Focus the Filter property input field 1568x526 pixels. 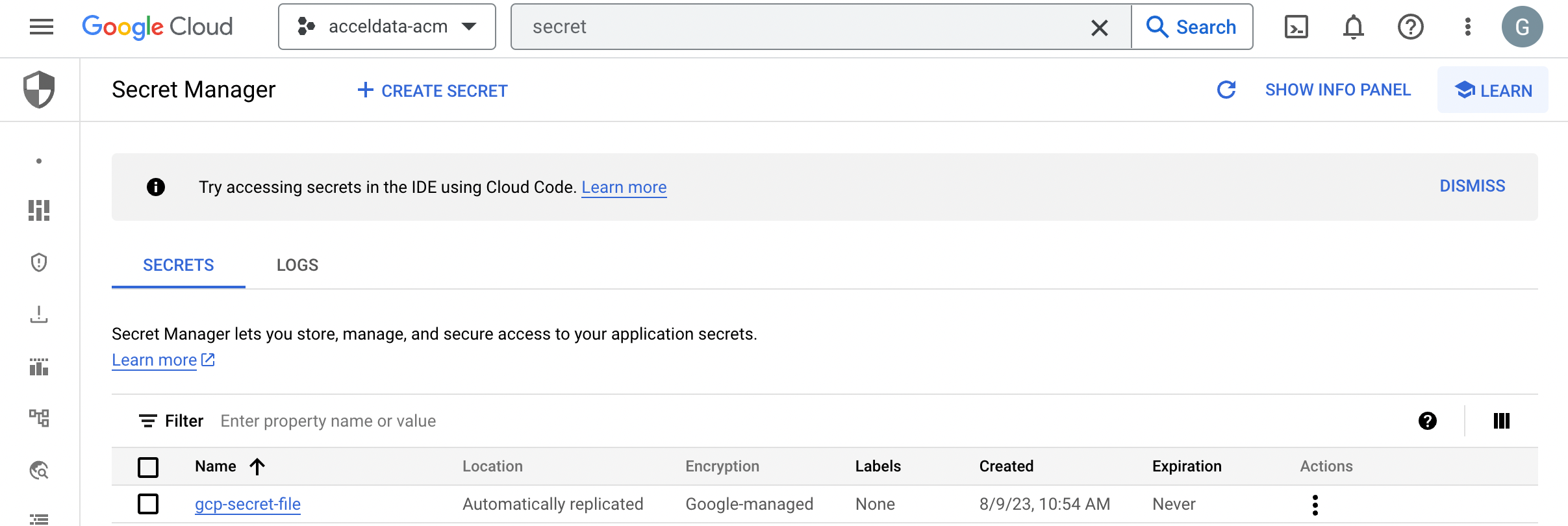click(x=812, y=421)
